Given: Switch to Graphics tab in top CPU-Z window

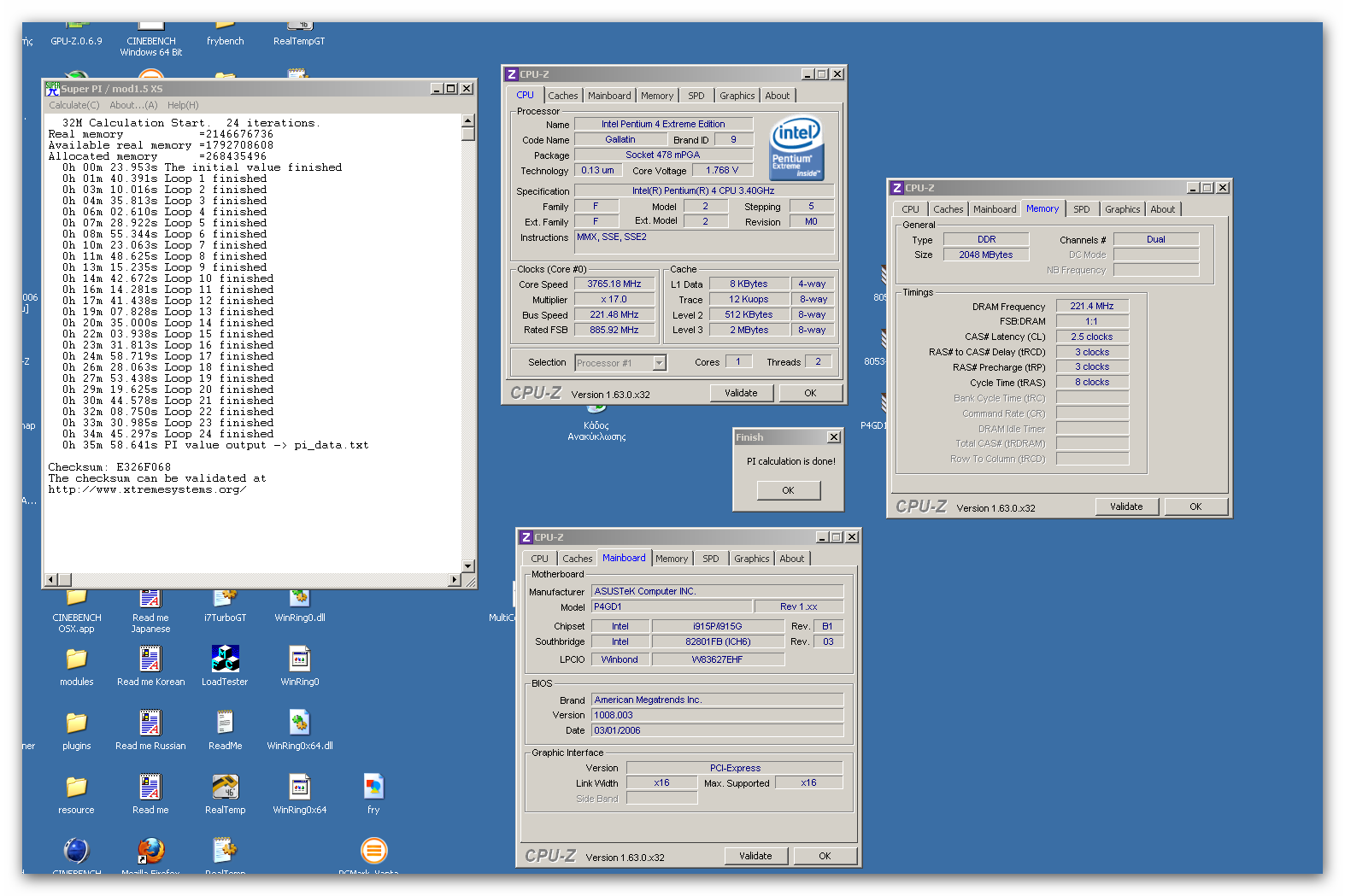Looking at the screenshot, I should coord(737,96).
